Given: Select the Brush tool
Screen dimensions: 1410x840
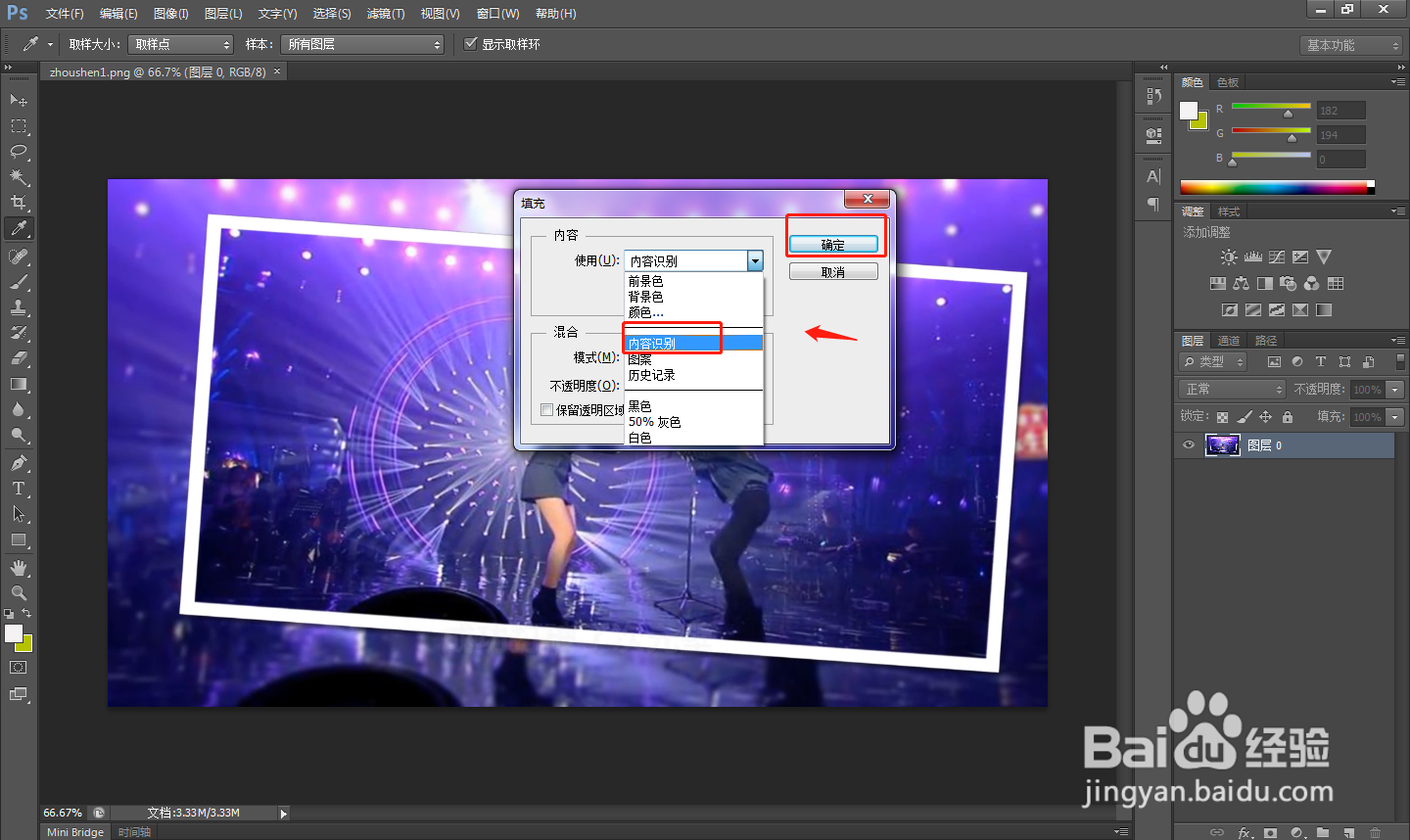Looking at the screenshot, I should (x=19, y=282).
